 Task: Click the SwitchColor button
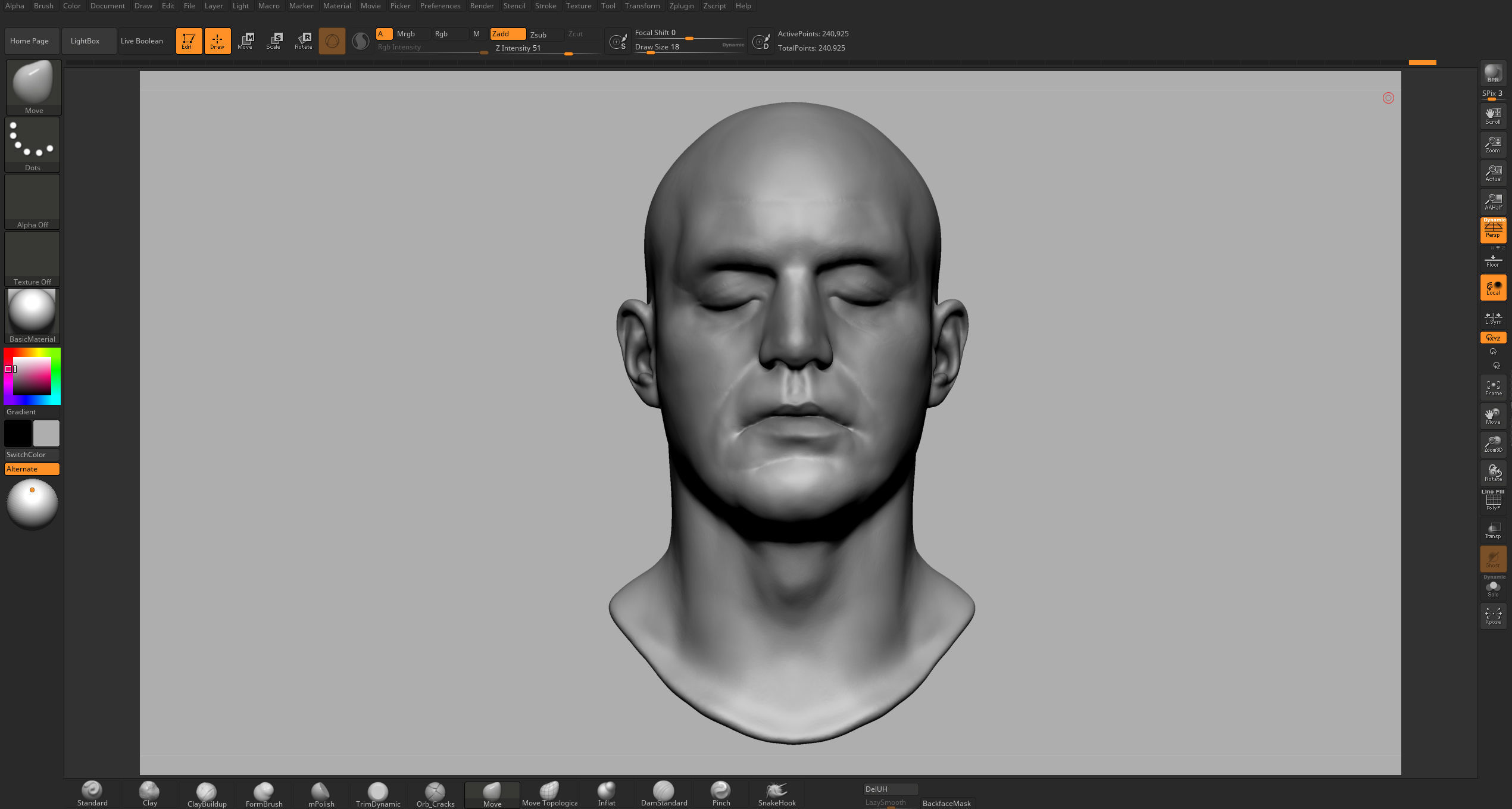pyautogui.click(x=32, y=455)
